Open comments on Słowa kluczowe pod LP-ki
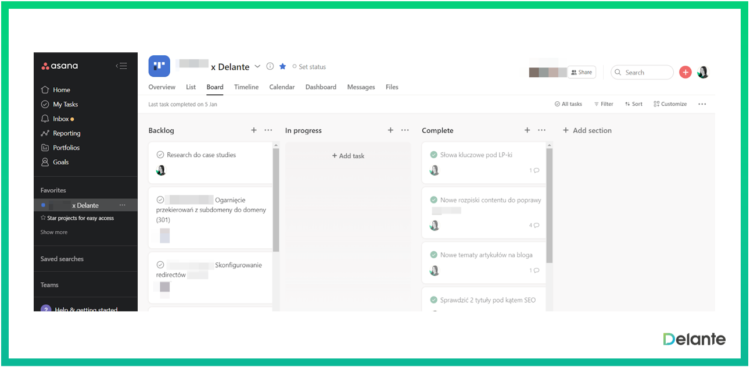 coord(534,170)
